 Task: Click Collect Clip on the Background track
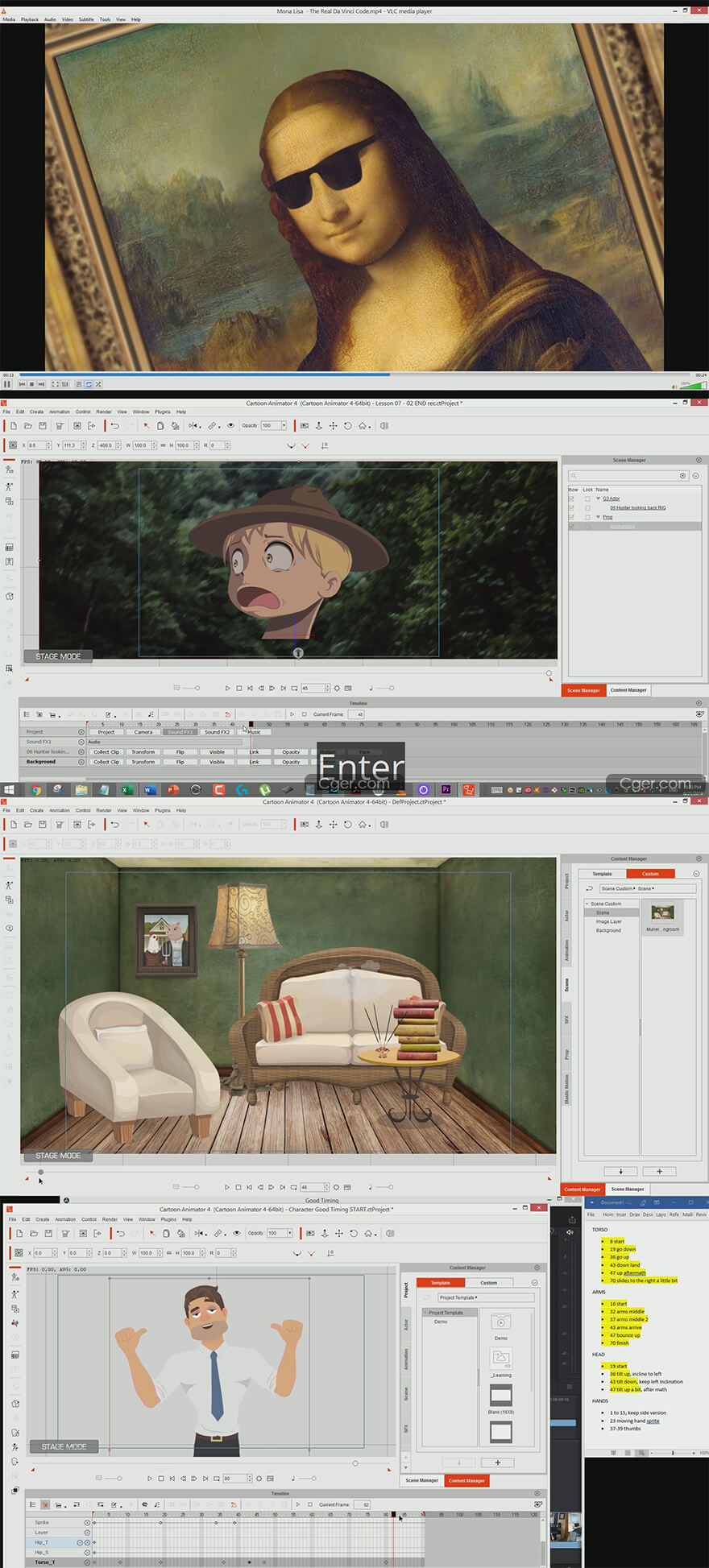(x=106, y=762)
